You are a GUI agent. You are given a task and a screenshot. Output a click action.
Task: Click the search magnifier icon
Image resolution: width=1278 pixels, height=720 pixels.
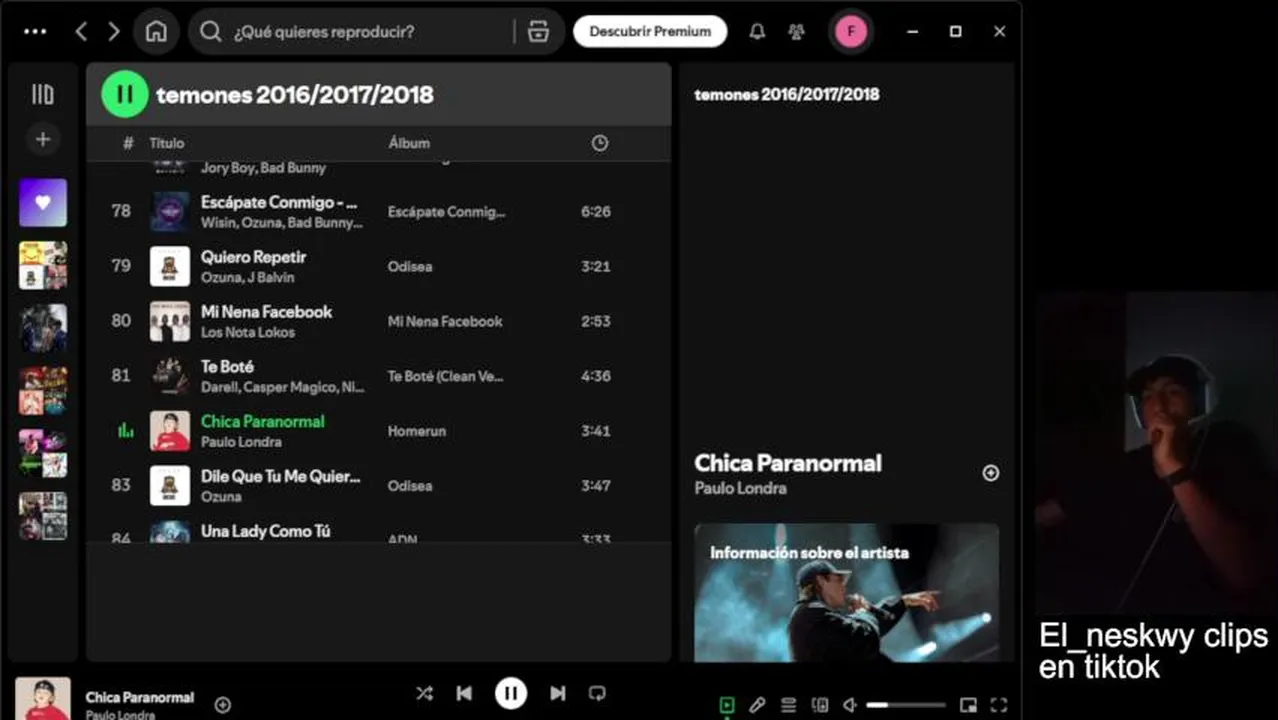point(210,31)
